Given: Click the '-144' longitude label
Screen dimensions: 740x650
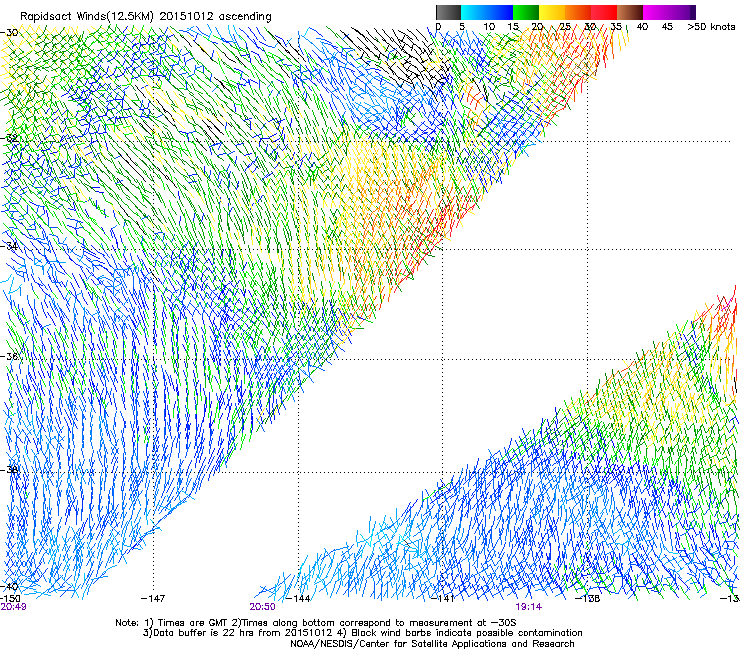Looking at the screenshot, I should [298, 599].
